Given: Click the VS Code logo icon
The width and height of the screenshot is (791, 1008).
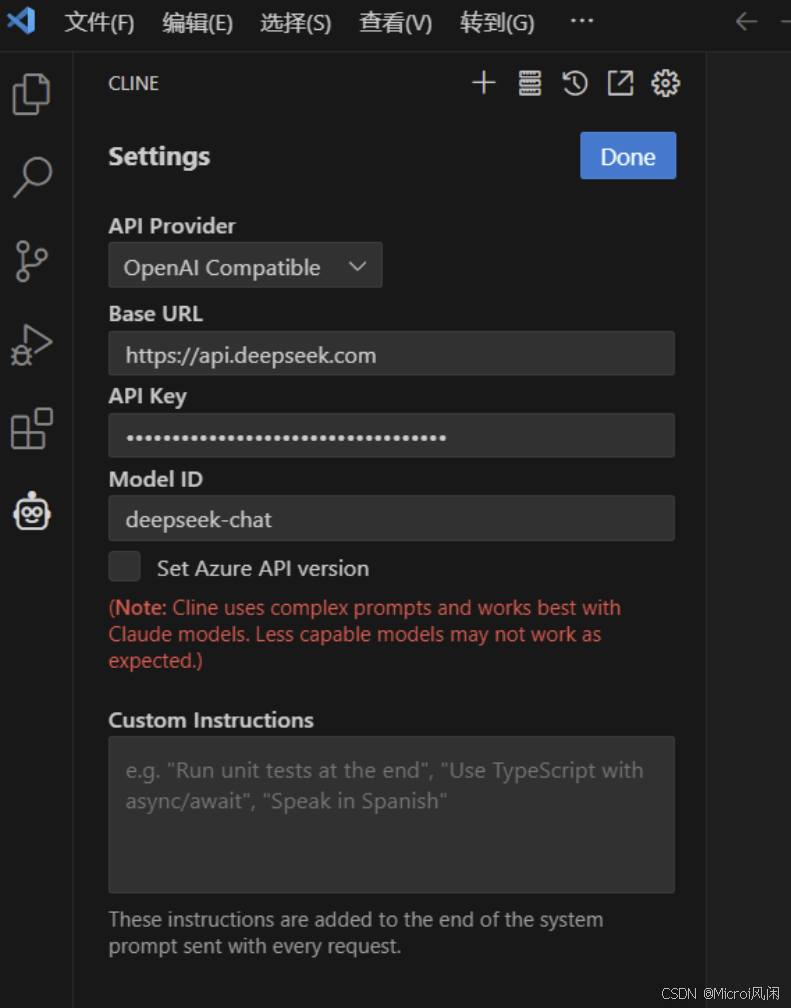Looking at the screenshot, I should click(21, 21).
